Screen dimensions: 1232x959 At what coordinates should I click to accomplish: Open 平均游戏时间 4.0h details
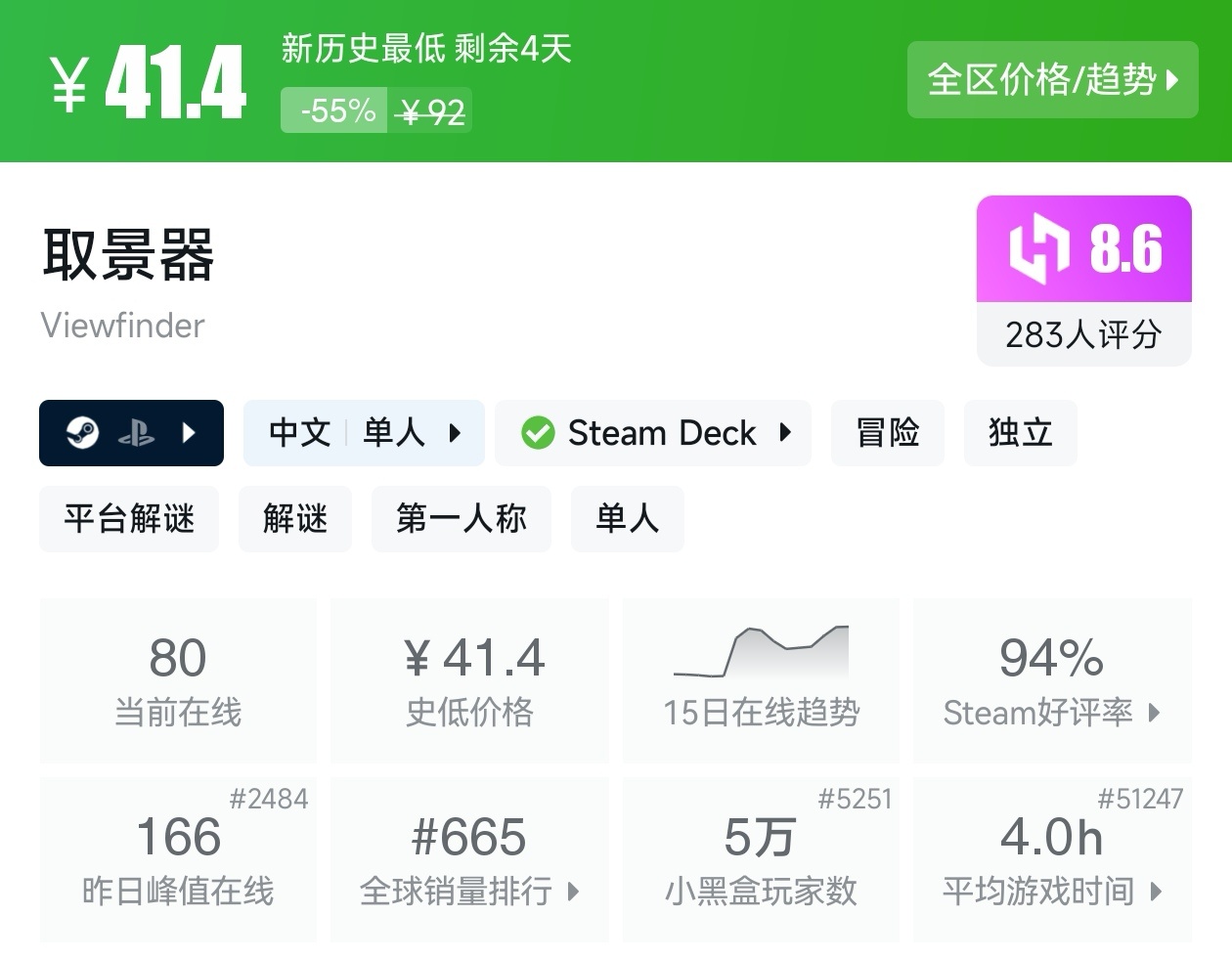pos(1051,860)
